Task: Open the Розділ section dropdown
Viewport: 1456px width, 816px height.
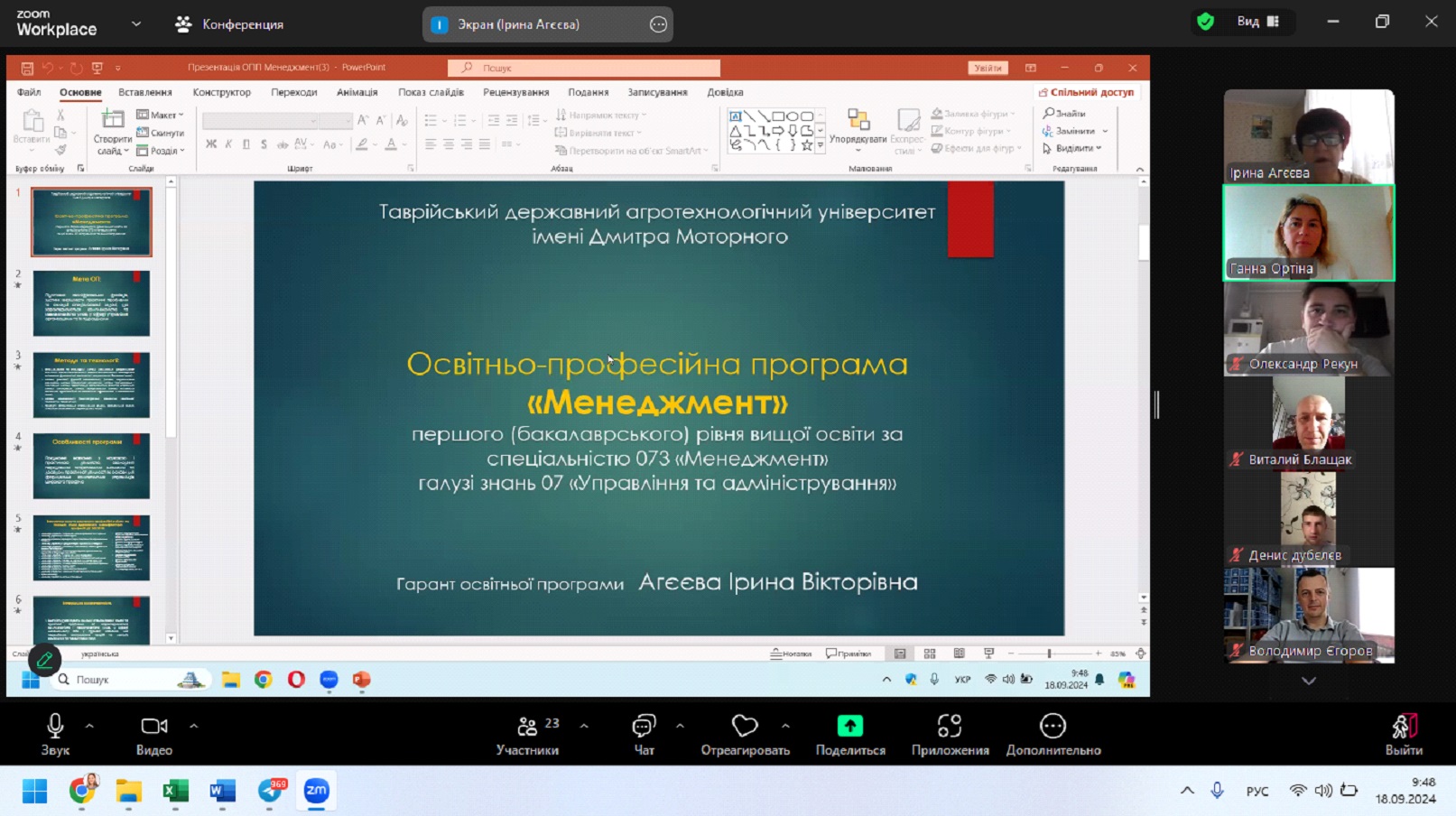Action: (161, 151)
